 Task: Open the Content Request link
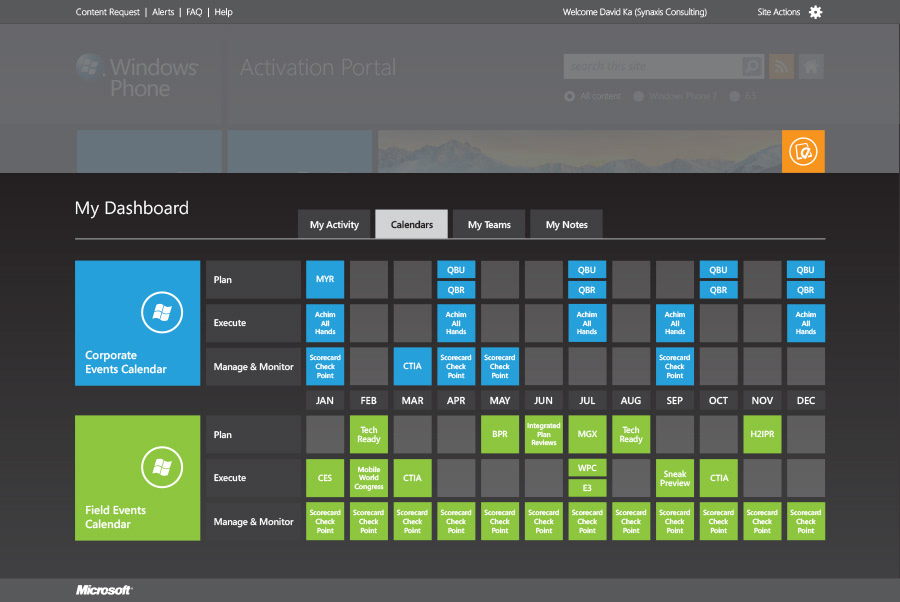[107, 12]
